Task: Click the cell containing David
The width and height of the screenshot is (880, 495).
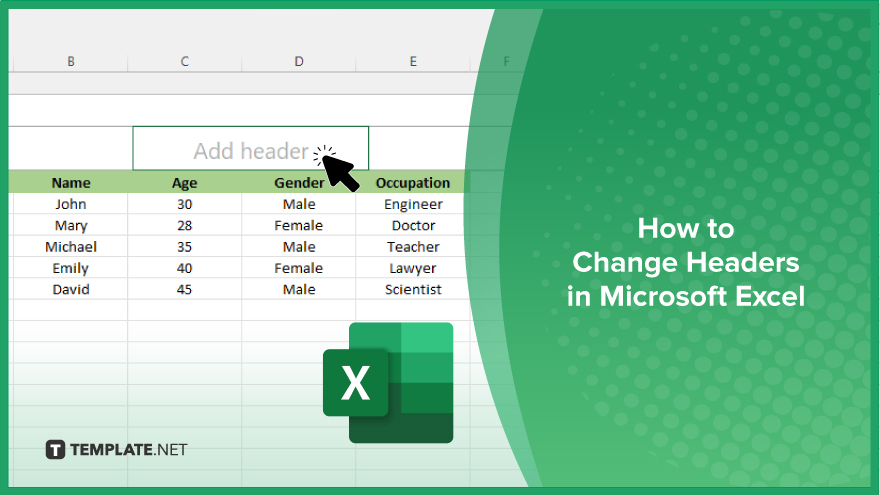Action: tap(71, 289)
